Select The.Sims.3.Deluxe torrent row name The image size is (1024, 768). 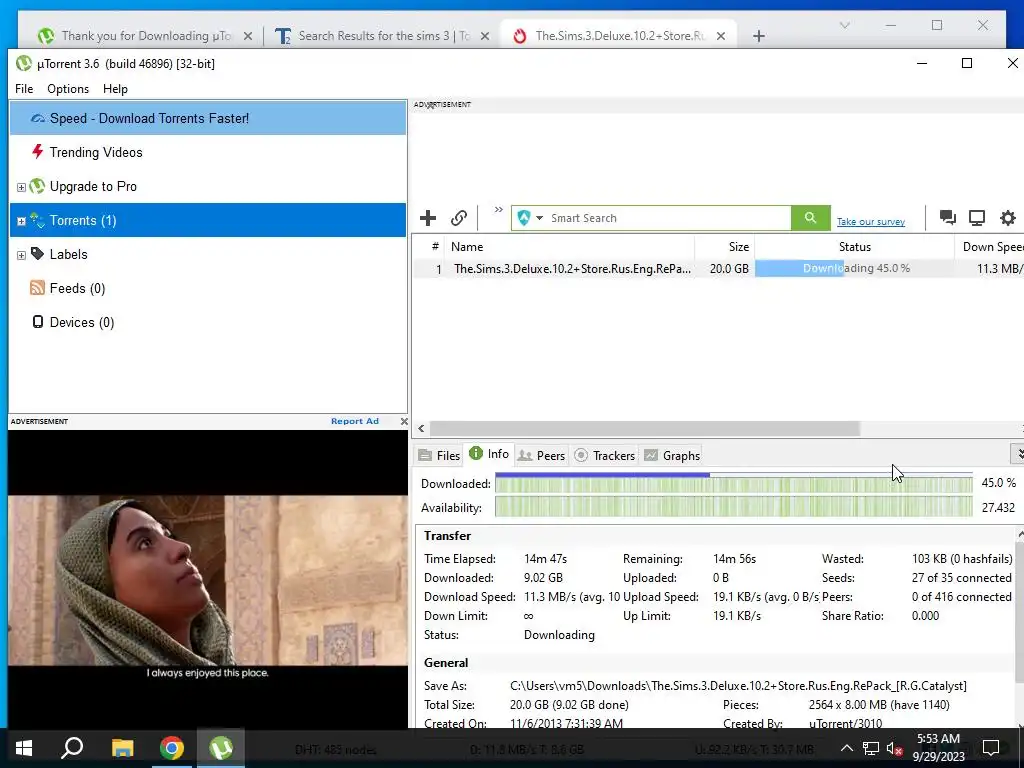coord(572,268)
